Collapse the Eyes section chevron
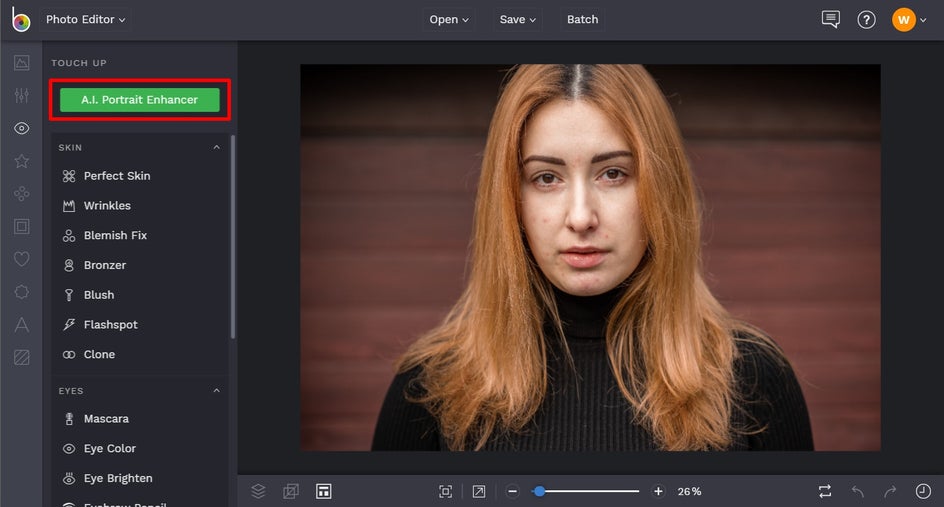944x507 pixels. [x=216, y=391]
